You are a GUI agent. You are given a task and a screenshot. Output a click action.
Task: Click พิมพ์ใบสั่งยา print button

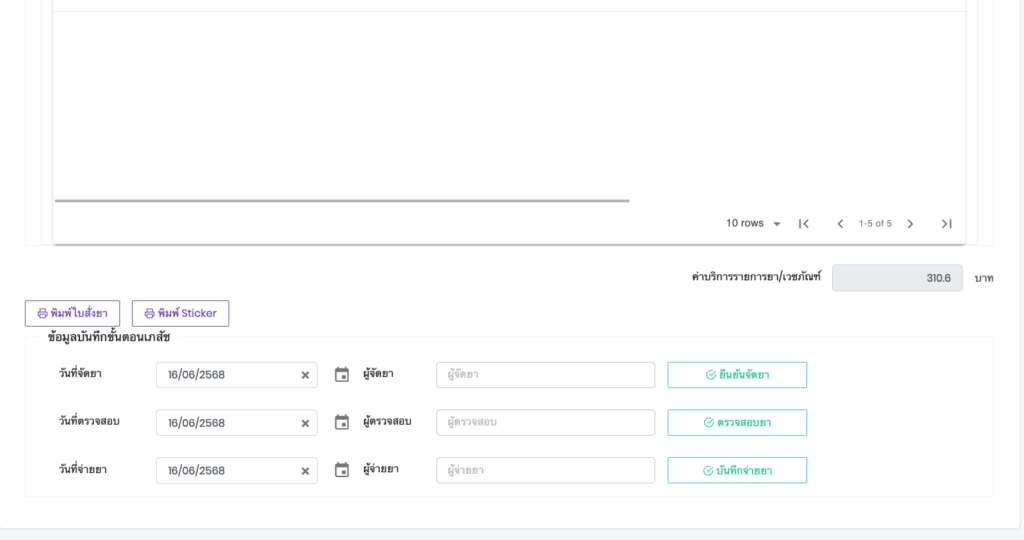tap(72, 313)
